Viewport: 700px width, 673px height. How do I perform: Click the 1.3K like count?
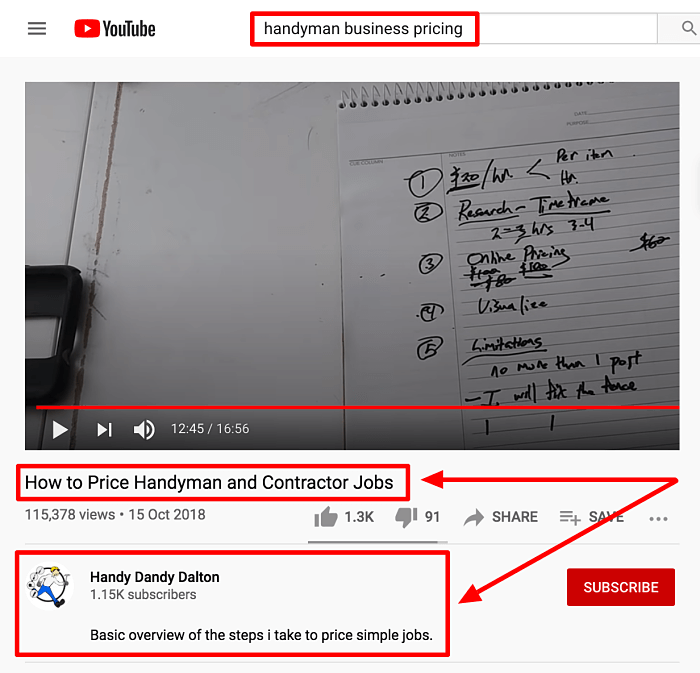(x=358, y=517)
